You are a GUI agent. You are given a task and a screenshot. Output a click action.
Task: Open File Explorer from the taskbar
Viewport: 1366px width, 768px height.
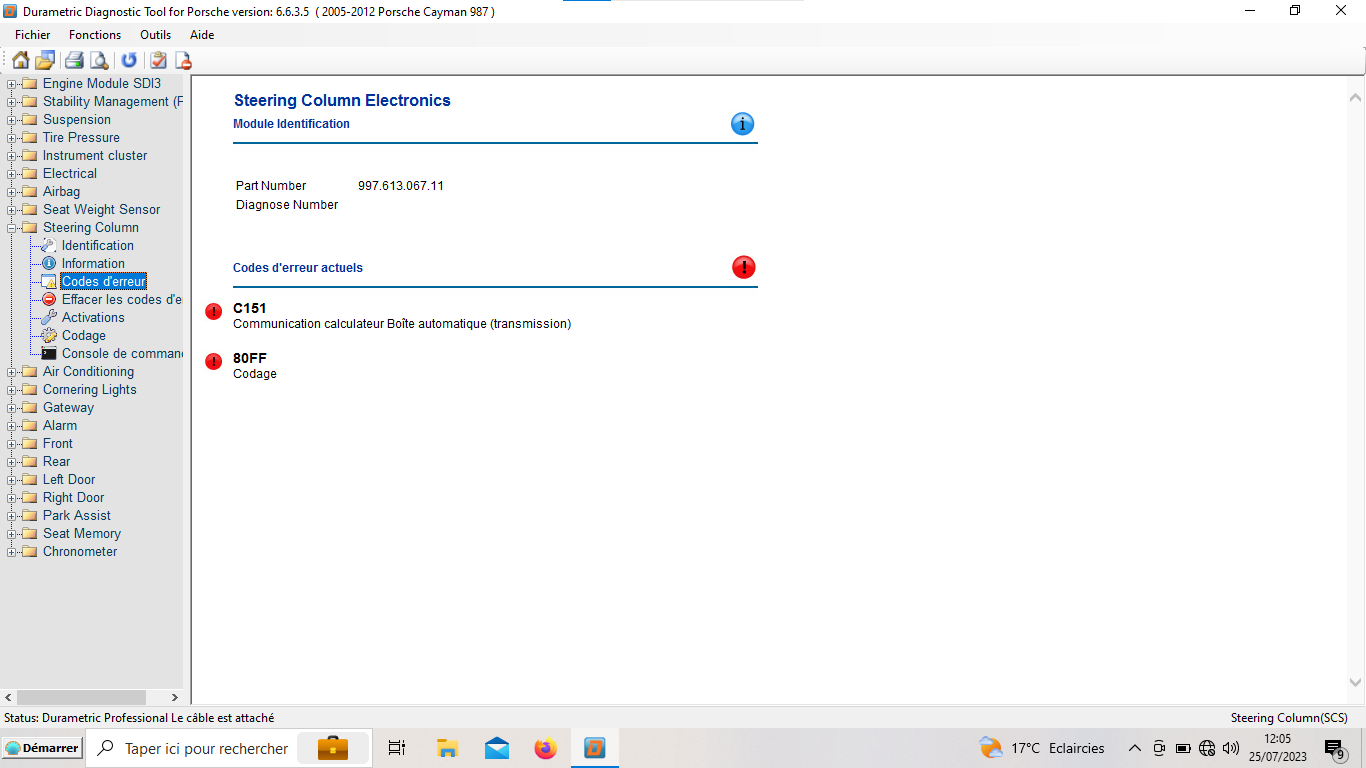[x=447, y=748]
